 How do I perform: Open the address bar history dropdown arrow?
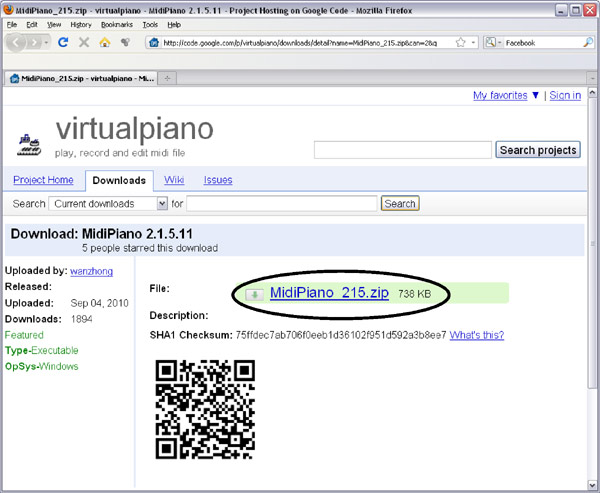click(473, 42)
